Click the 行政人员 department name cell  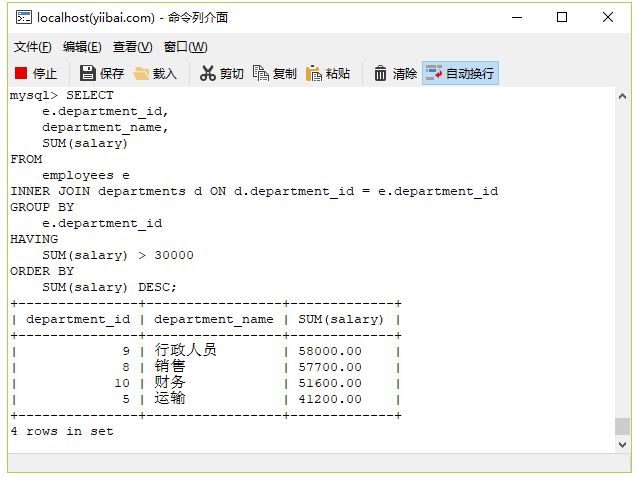[x=185, y=350]
